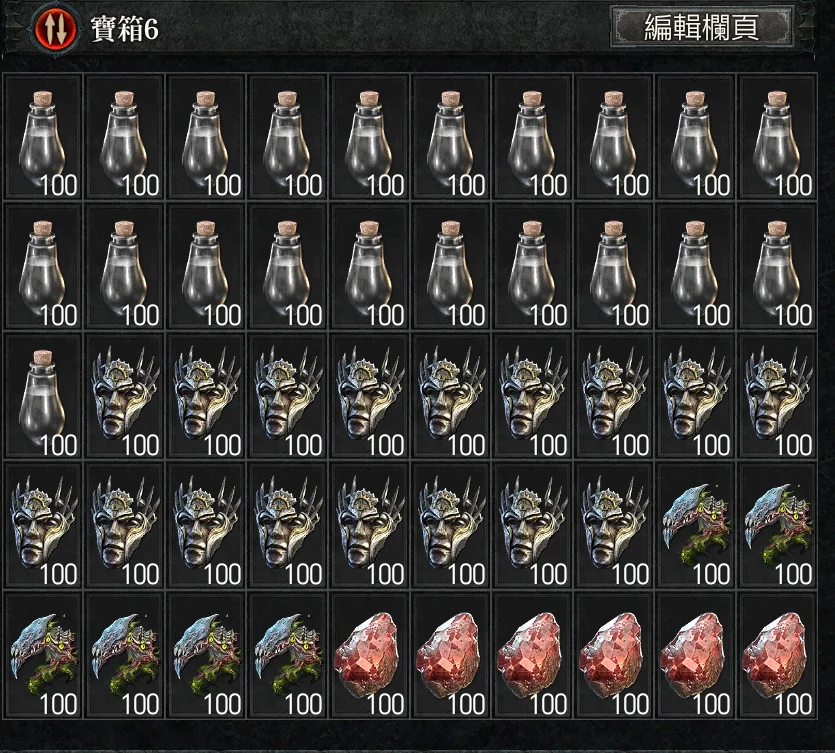The width and height of the screenshot is (835, 753).
Task: Select the 寶箱6 stash tab title
Action: (125, 29)
